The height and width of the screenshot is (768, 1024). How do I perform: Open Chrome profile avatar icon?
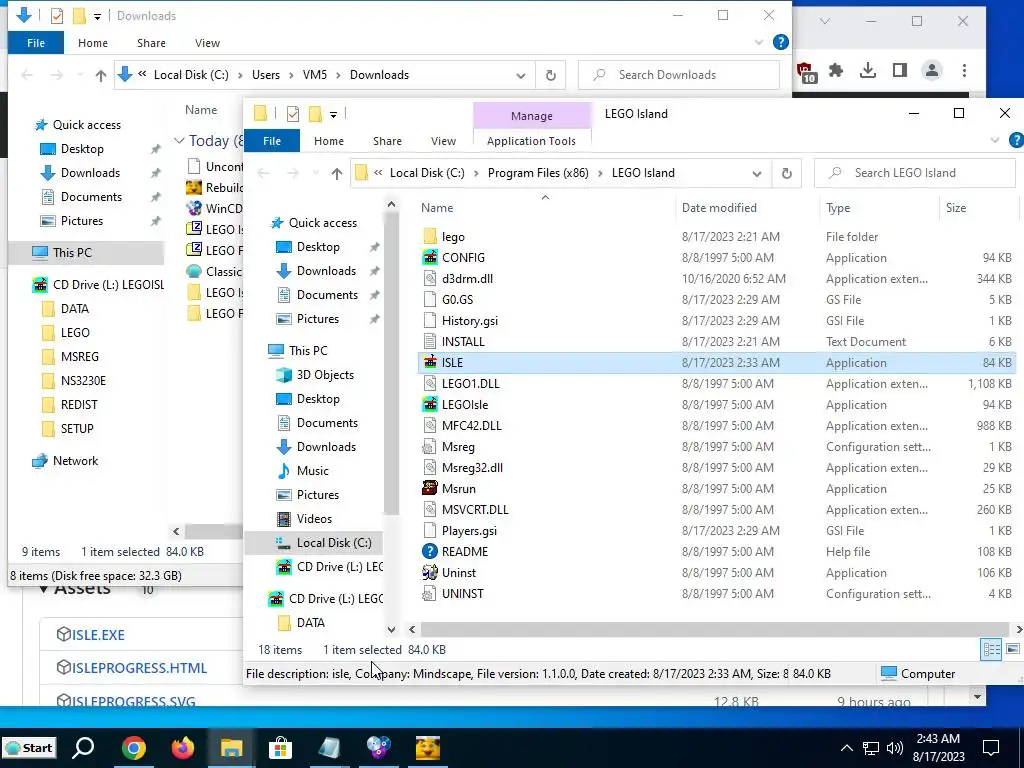[932, 71]
